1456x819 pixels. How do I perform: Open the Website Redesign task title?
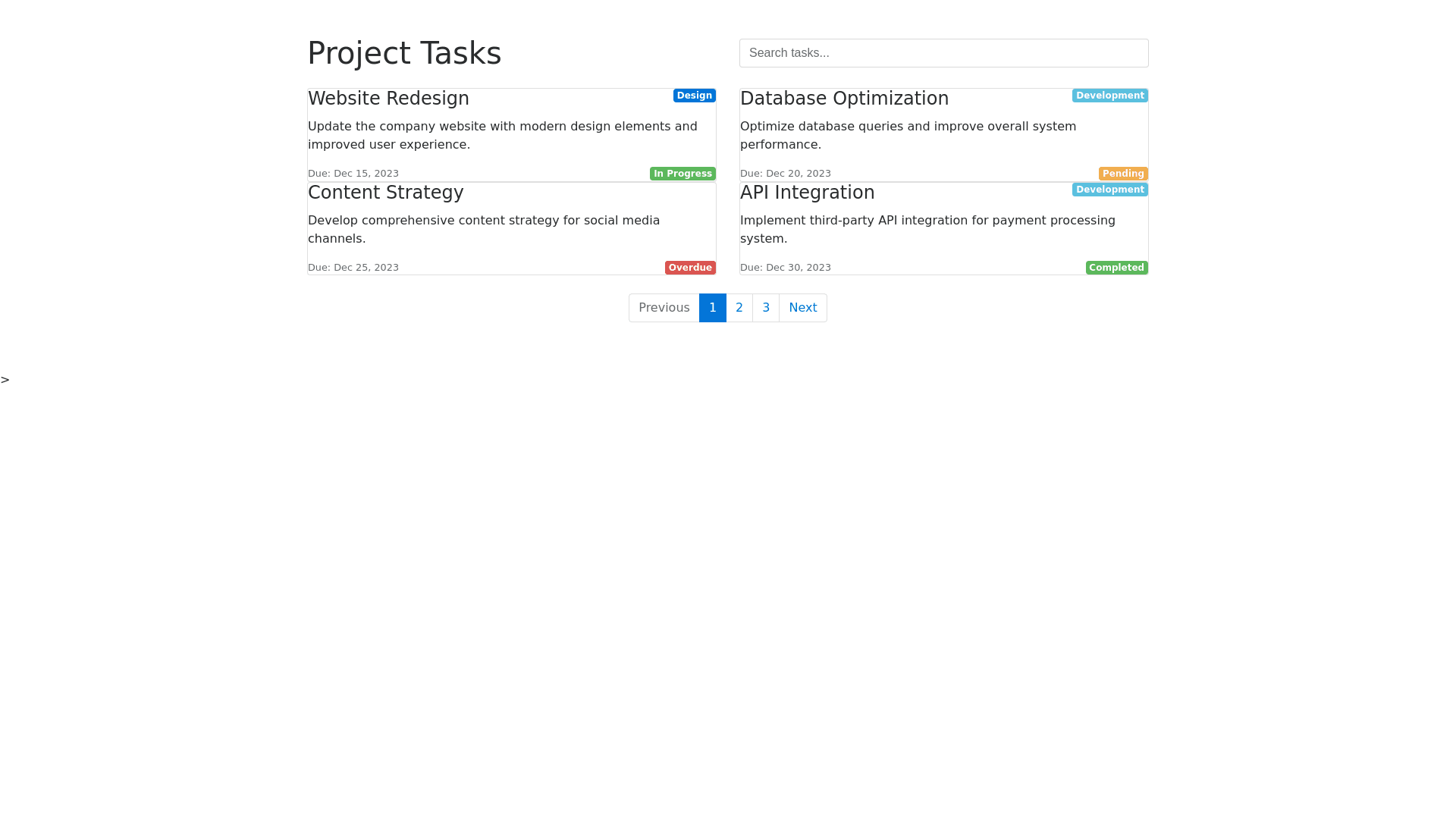pos(388,99)
